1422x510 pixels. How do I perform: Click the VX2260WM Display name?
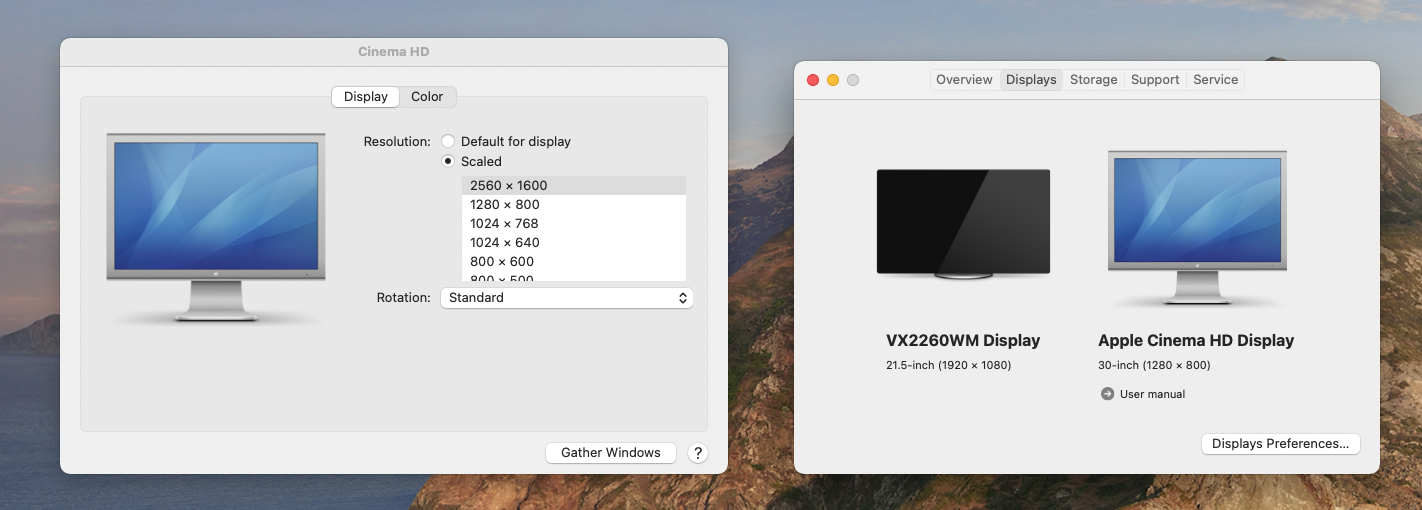(963, 340)
